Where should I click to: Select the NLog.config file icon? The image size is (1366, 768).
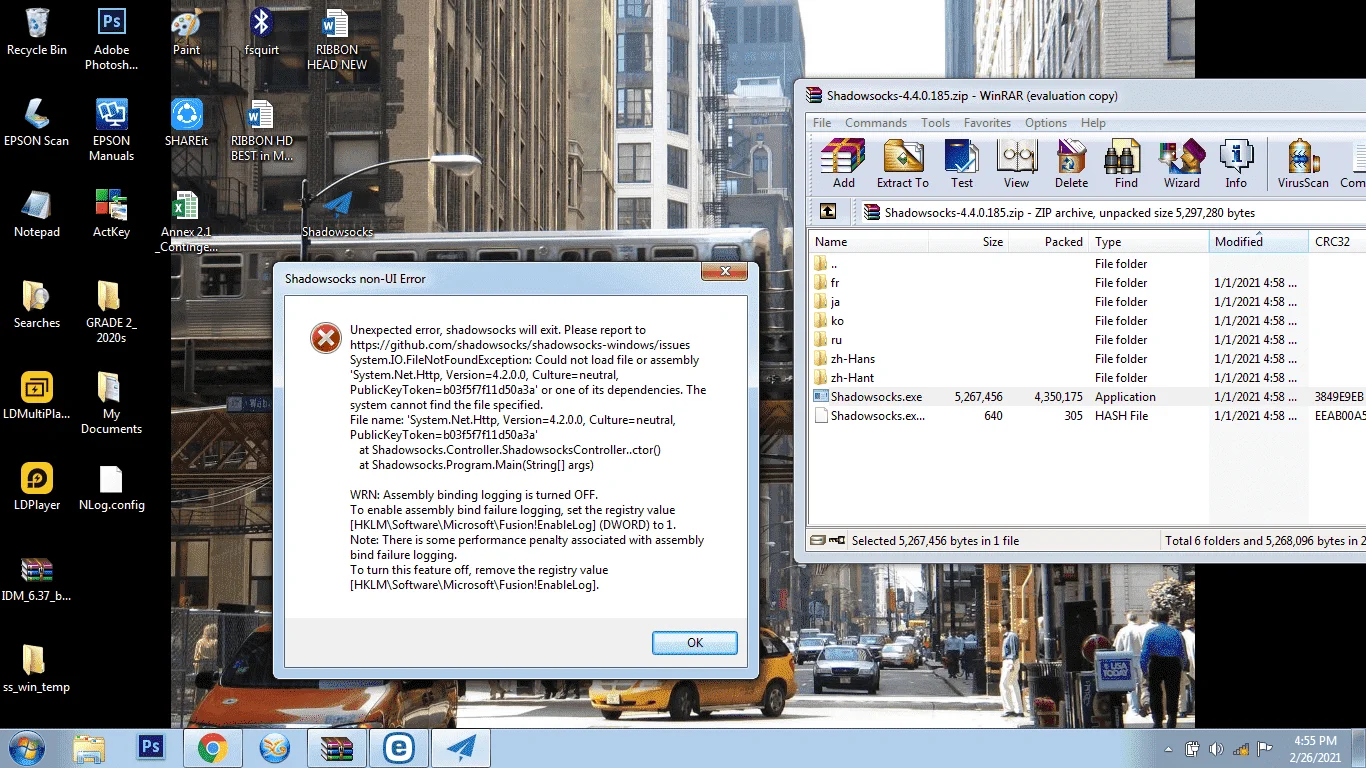112,487
